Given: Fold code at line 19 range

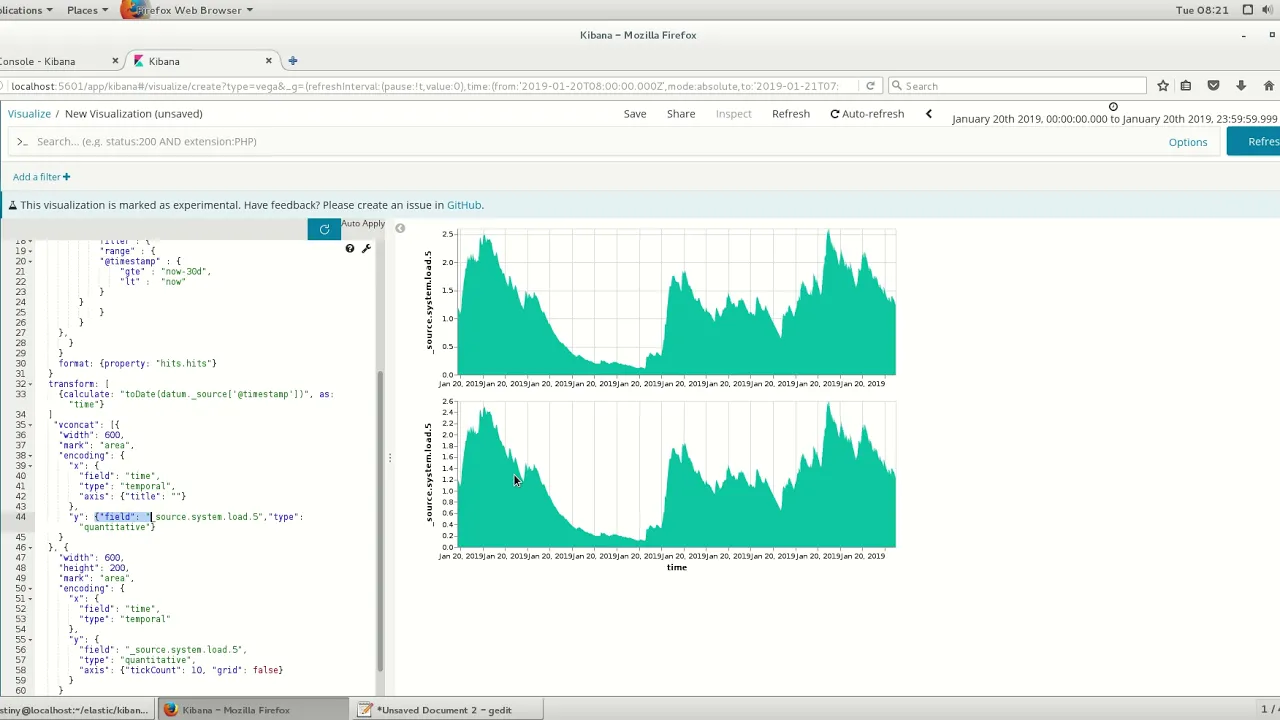Looking at the screenshot, I should tap(33, 251).
